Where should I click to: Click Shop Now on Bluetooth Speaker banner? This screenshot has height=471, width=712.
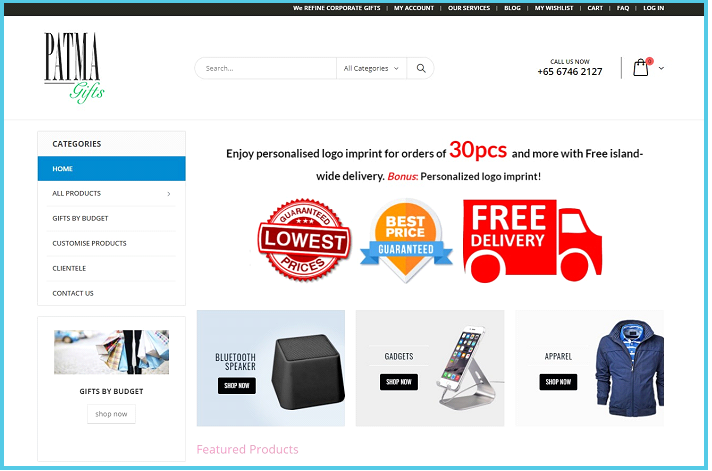click(x=237, y=386)
